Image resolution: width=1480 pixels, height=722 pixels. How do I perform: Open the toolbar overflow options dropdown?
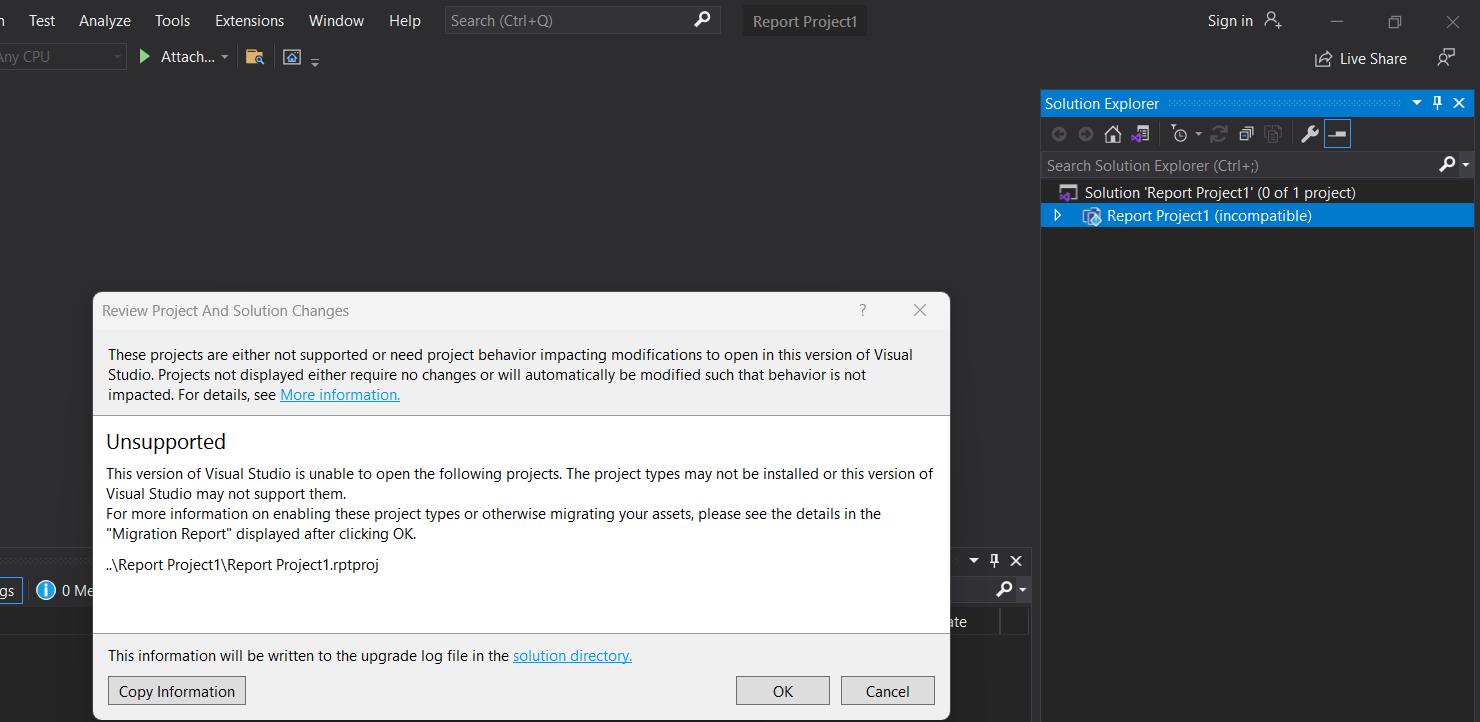tap(315, 62)
